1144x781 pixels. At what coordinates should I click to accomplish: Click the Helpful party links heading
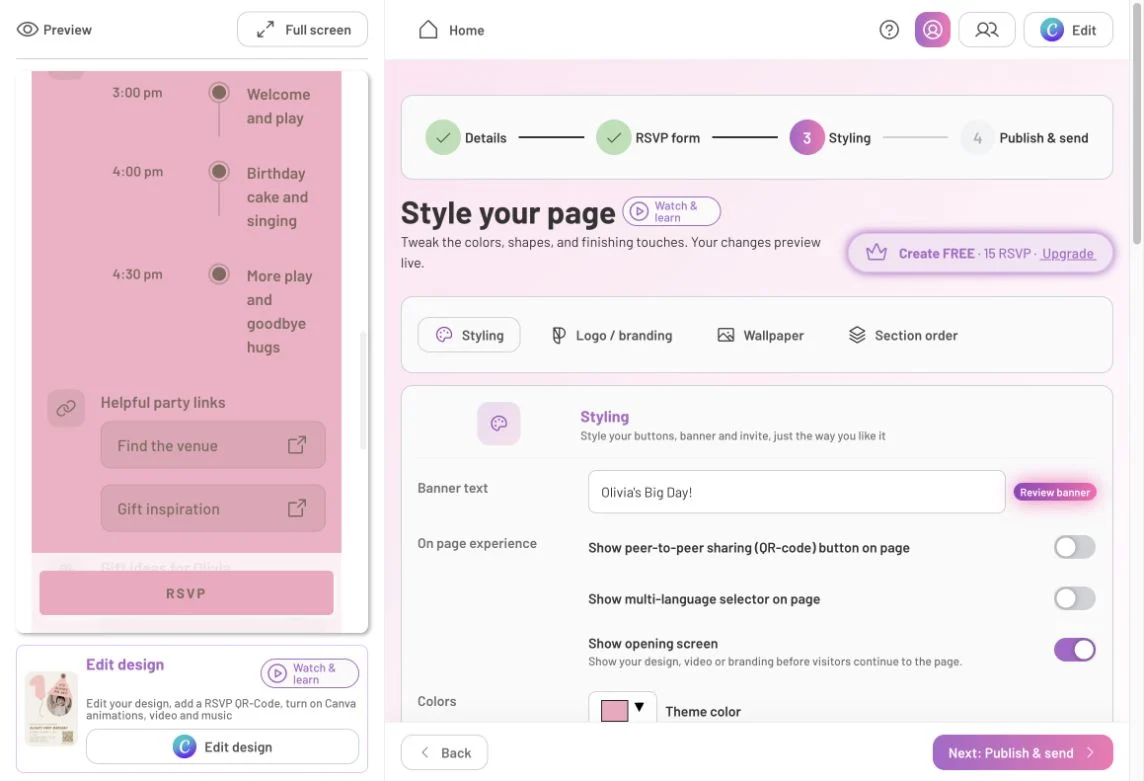pos(163,403)
